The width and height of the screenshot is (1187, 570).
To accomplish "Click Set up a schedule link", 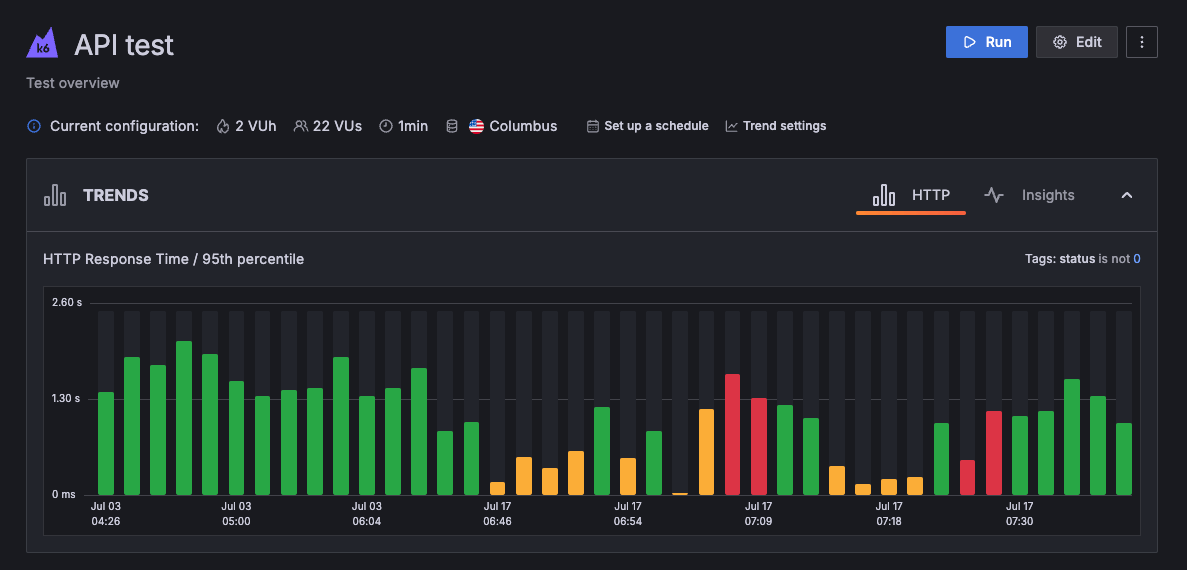I will point(647,126).
